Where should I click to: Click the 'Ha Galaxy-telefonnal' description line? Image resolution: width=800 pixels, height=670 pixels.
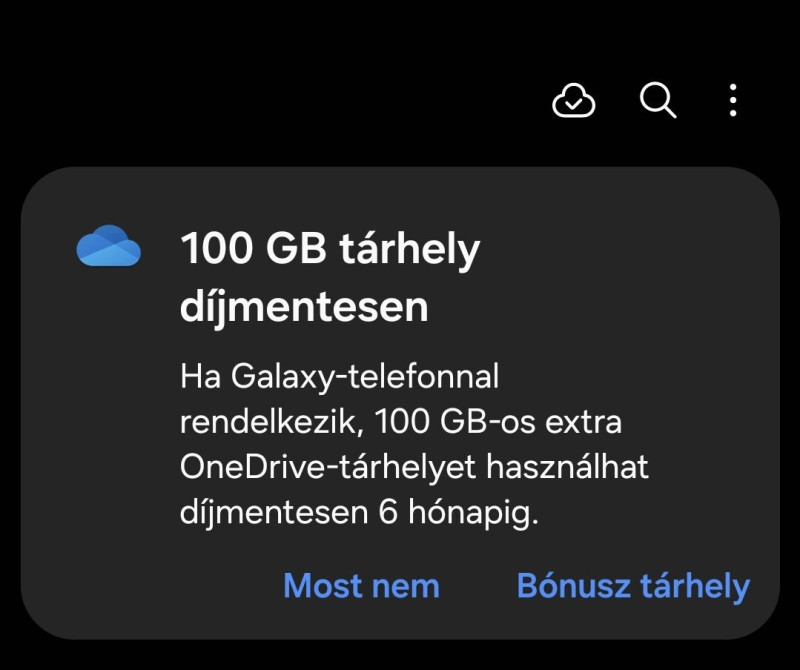[339, 377]
